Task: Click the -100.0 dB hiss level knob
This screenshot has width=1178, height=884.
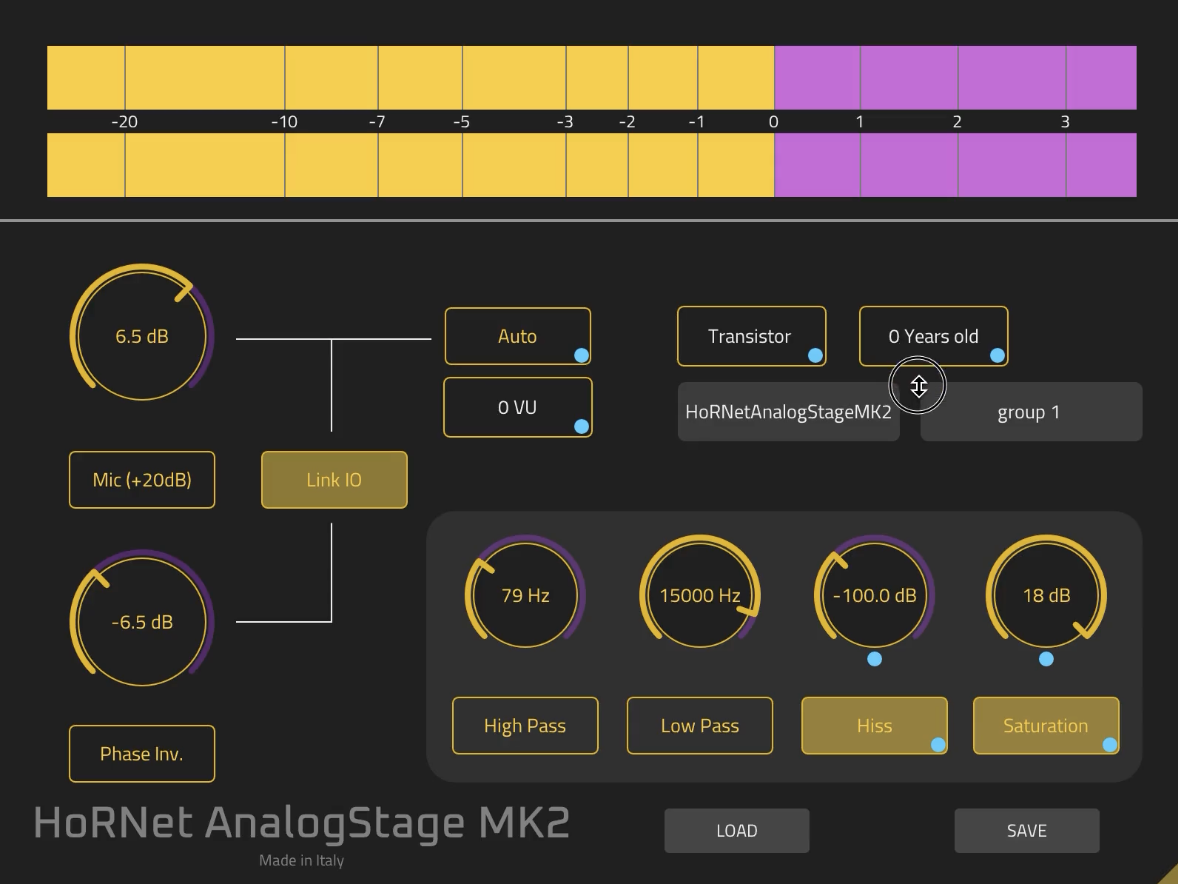Action: 874,591
